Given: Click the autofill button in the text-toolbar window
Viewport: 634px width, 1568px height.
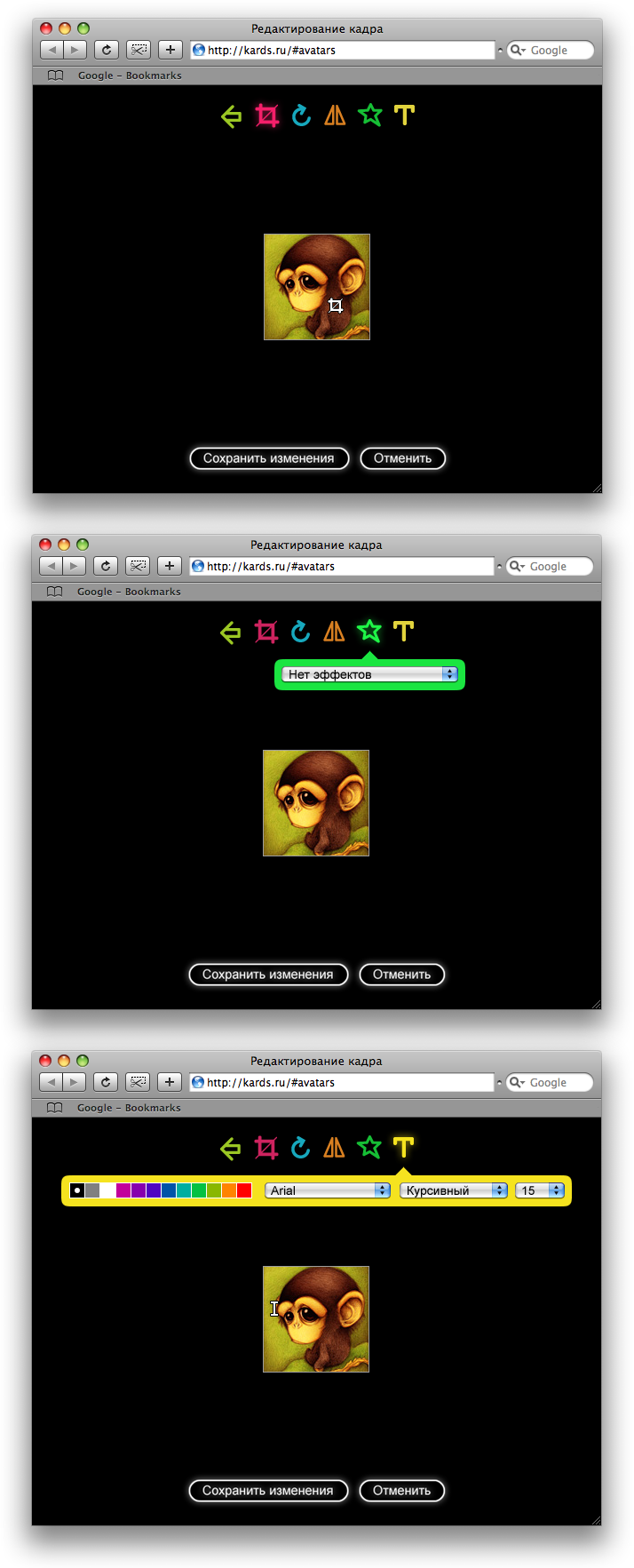Looking at the screenshot, I should tap(138, 1082).
